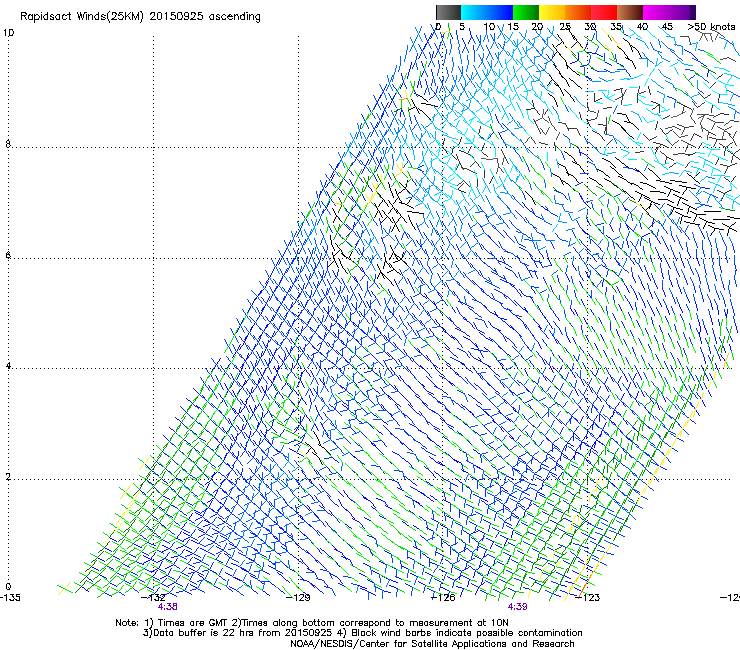Click the red 30-35 knots legend segment
The image size is (740, 650).
coord(604,12)
